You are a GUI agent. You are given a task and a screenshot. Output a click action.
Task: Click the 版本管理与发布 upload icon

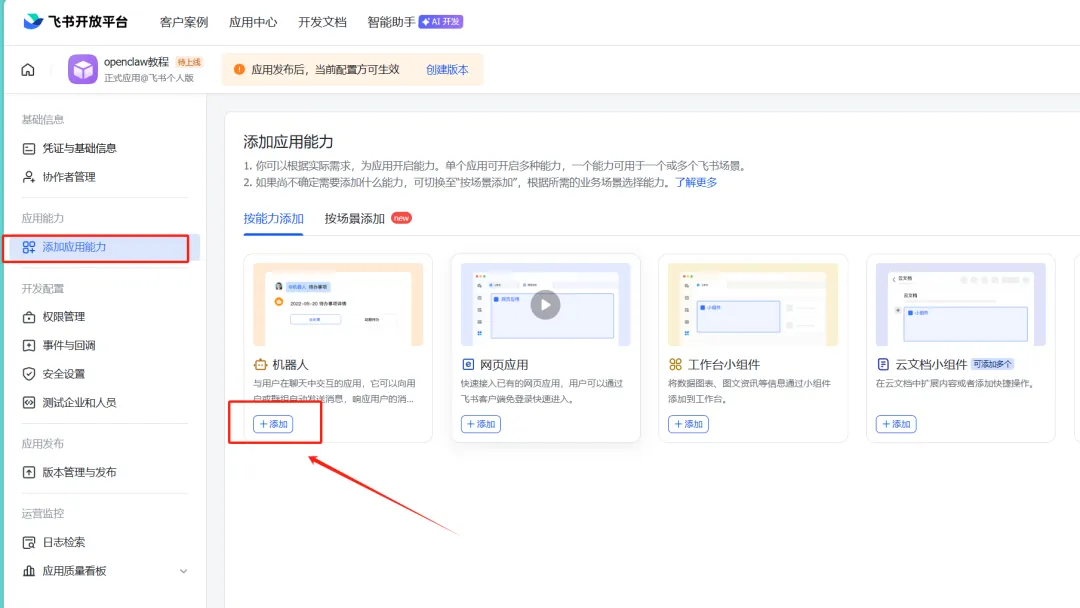coord(29,472)
